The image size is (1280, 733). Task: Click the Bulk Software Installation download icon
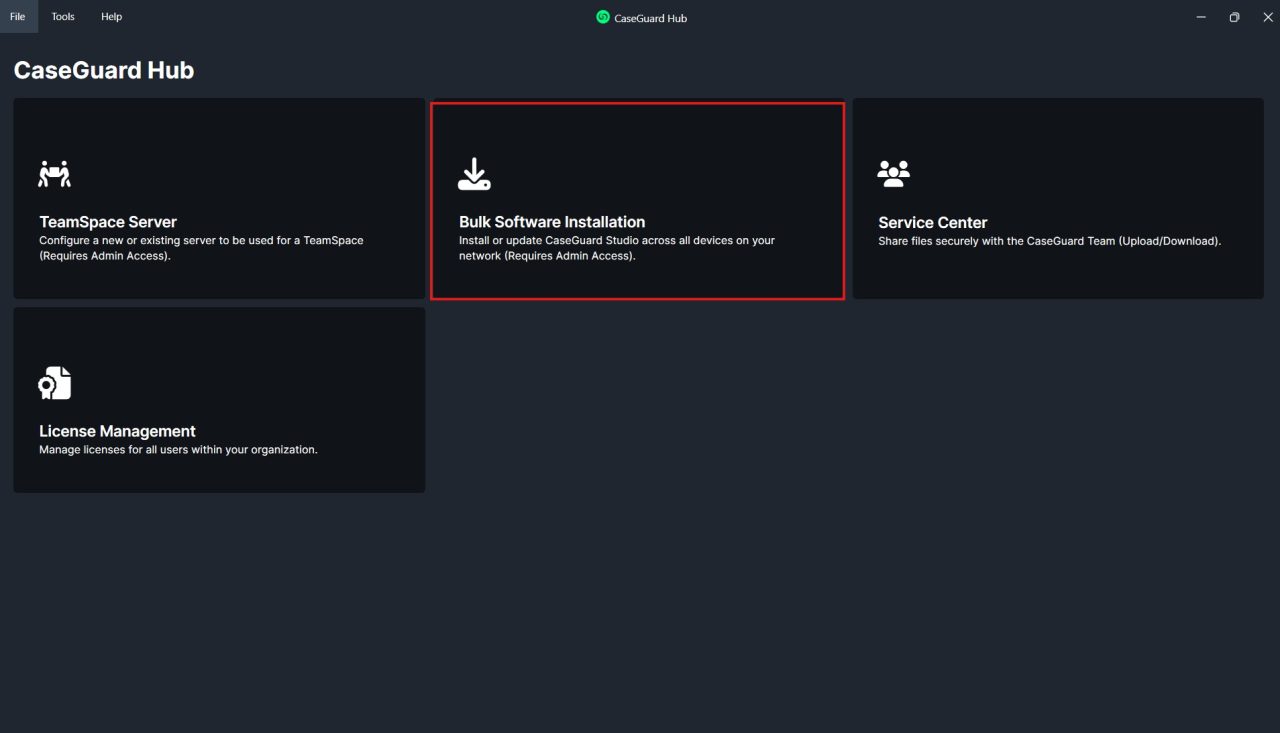(x=475, y=173)
